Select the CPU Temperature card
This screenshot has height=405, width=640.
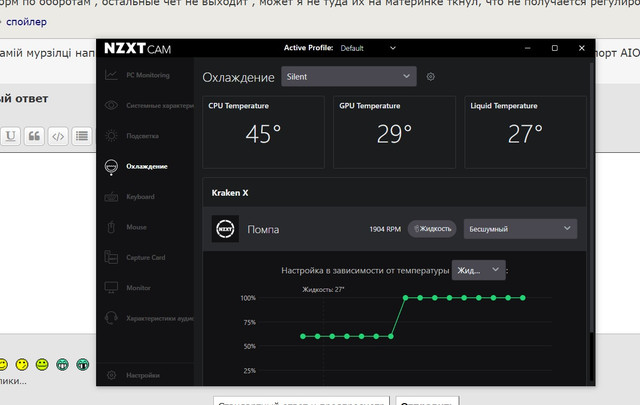tap(264, 132)
